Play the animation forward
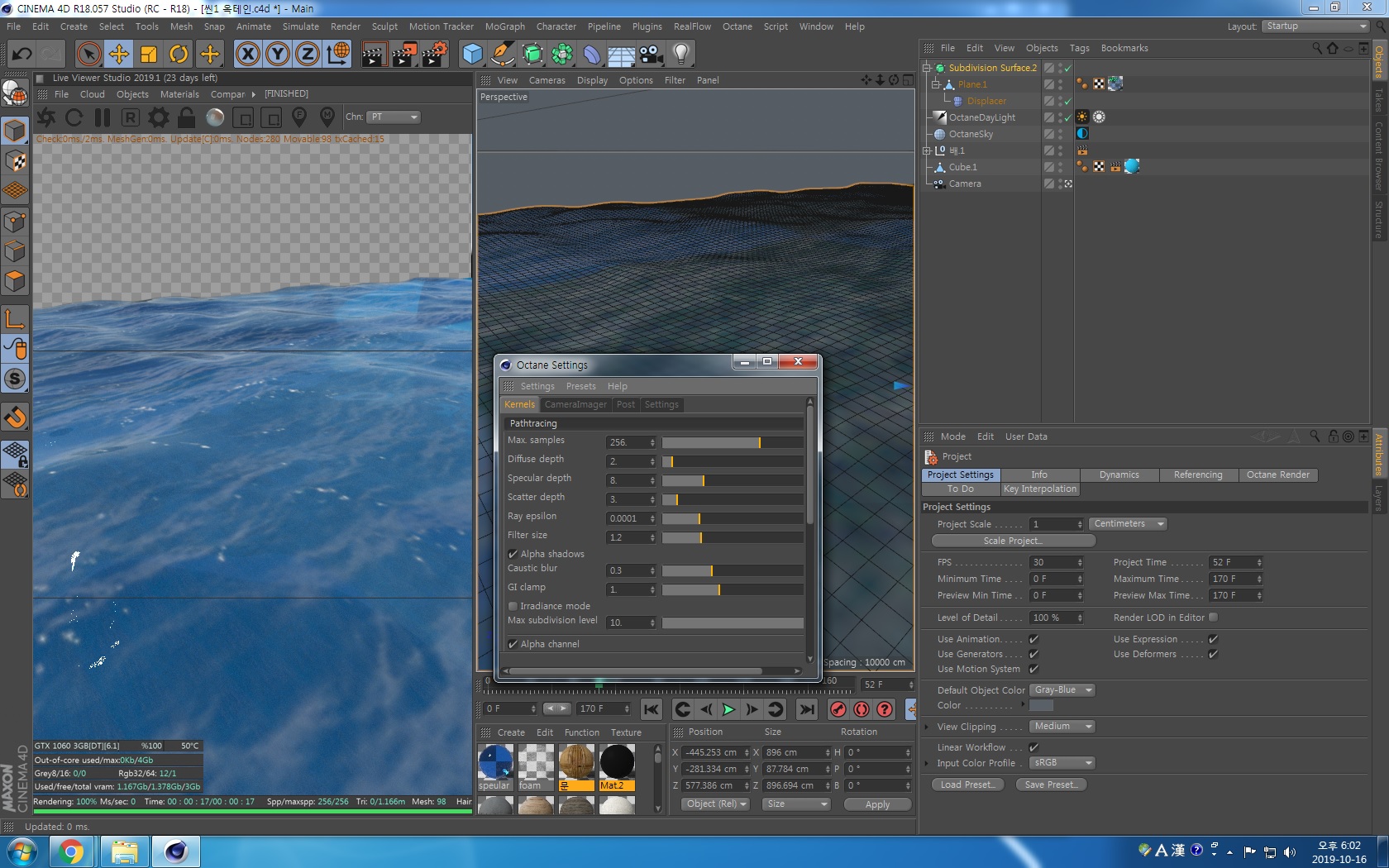Image resolution: width=1389 pixels, height=868 pixels. click(x=728, y=709)
